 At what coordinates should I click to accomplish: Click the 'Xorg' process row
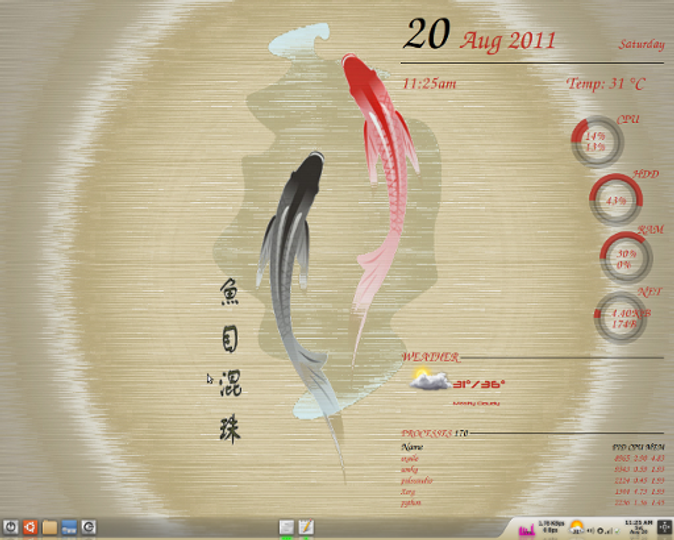(x=533, y=491)
